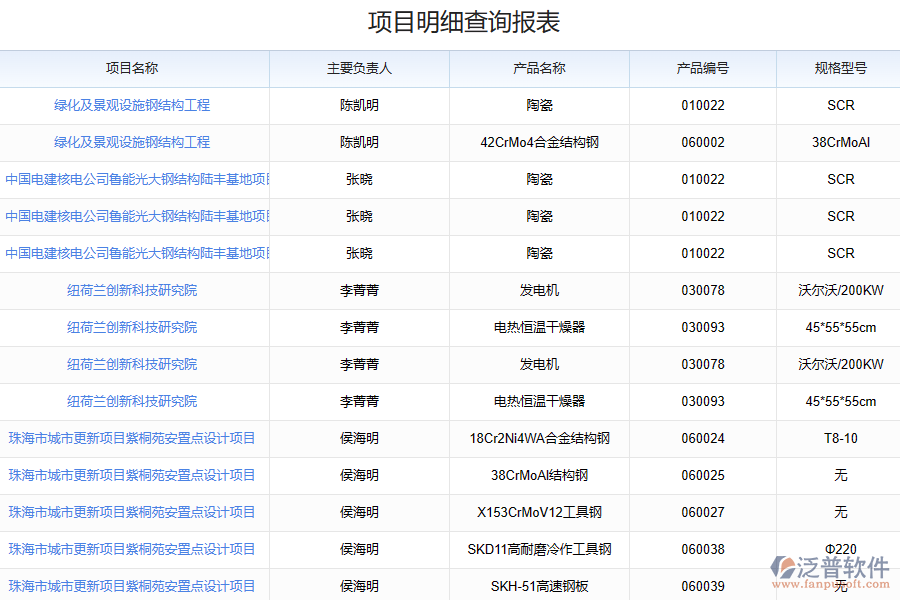The image size is (900, 600).
Task: Open 珠海市 project link in SKH-51 row
Action: (132, 586)
